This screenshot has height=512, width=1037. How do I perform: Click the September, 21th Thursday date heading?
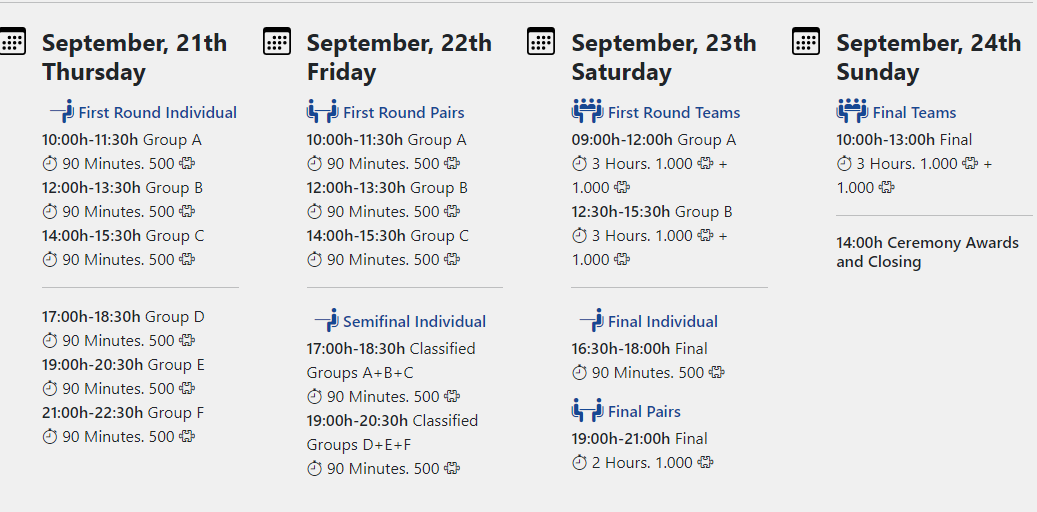click(134, 57)
